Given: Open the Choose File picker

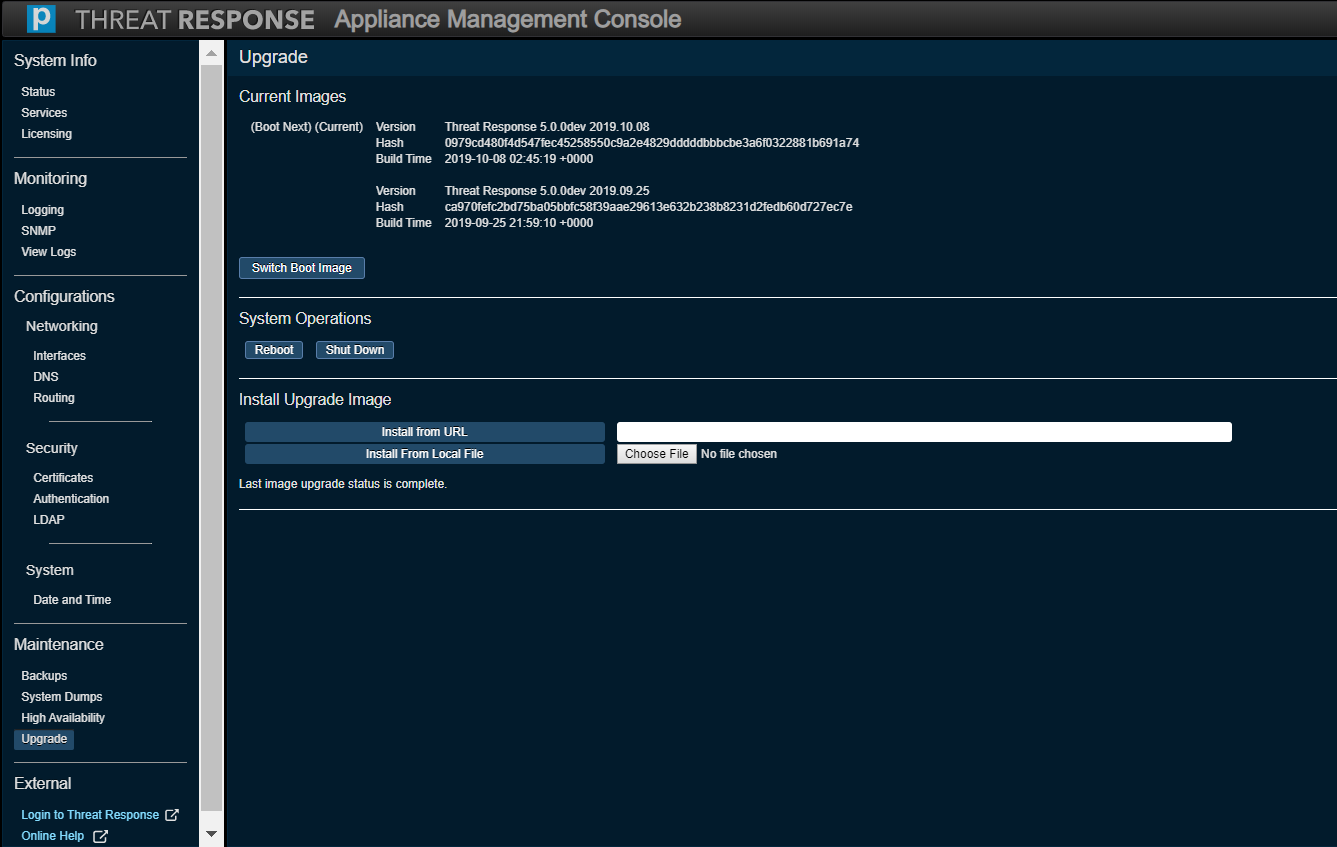Looking at the screenshot, I should (x=656, y=454).
